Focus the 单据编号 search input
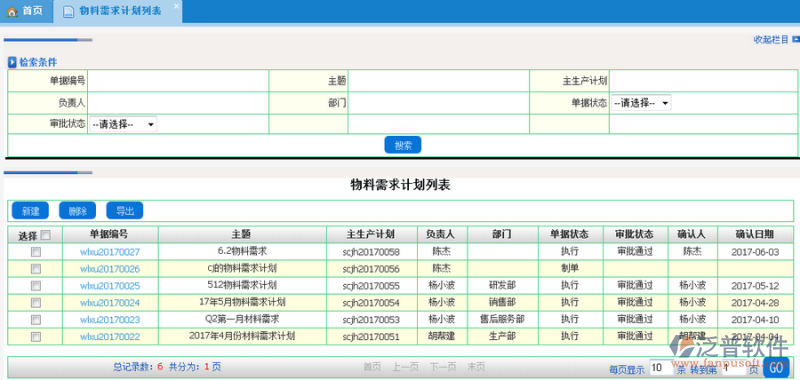The width and height of the screenshot is (800, 380). click(178, 81)
